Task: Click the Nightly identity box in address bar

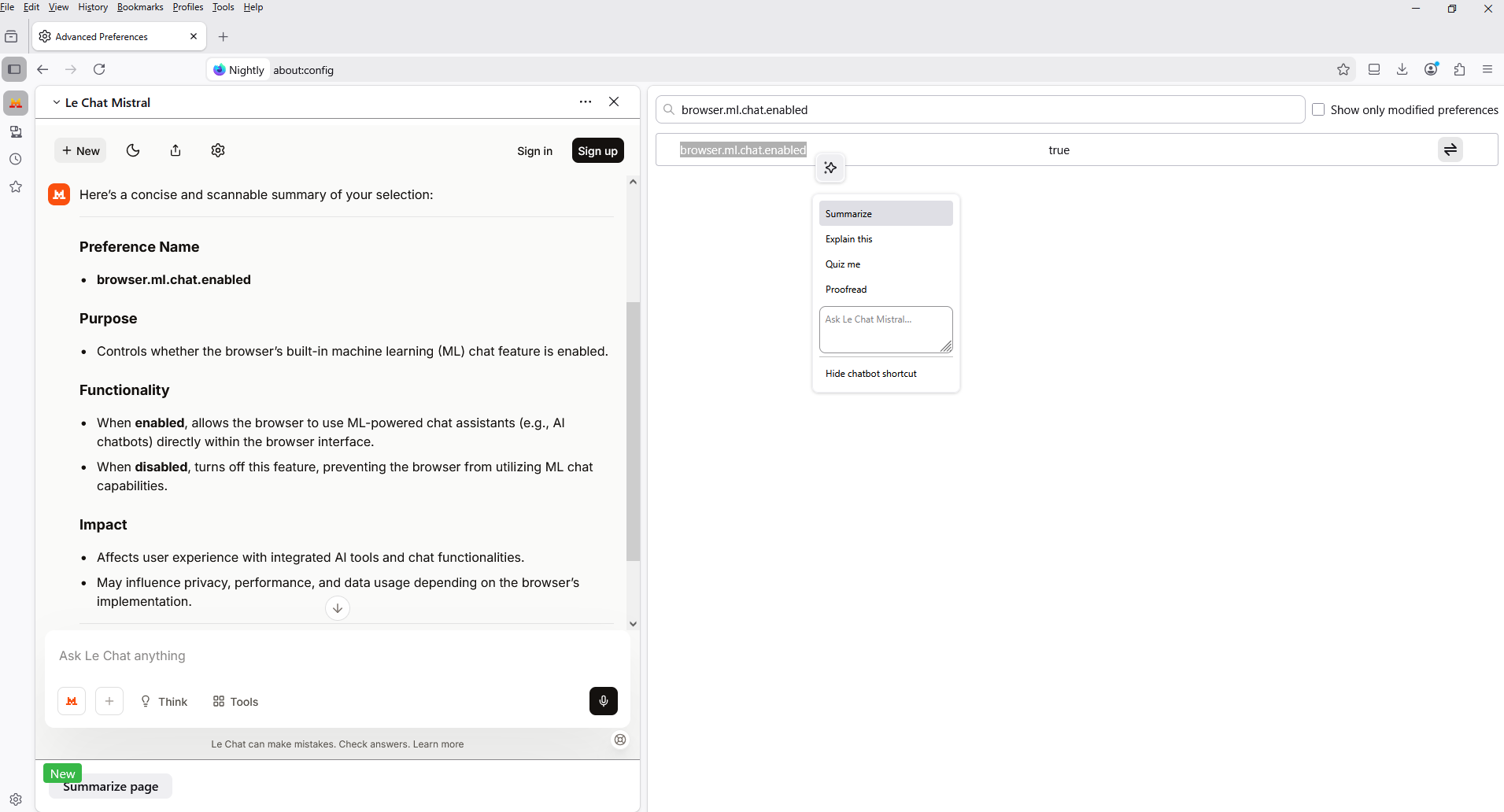Action: click(239, 69)
